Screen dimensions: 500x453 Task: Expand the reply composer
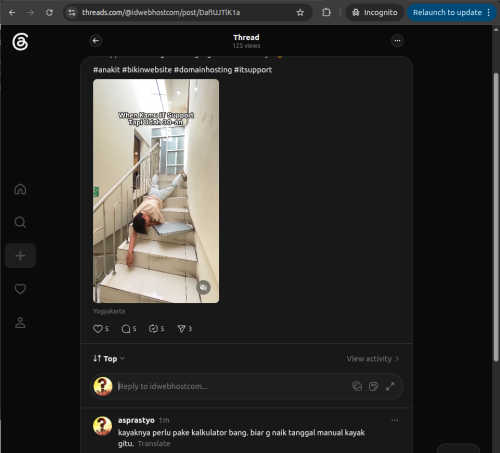click(x=390, y=386)
